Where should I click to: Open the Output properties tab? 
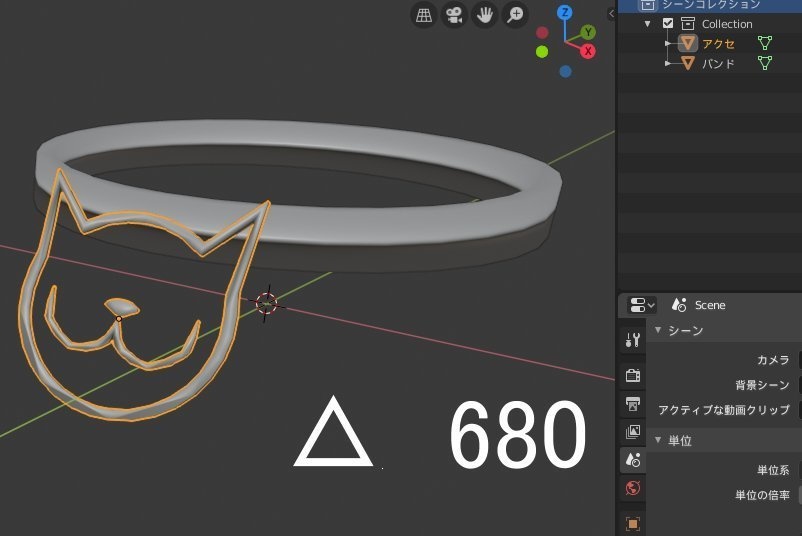point(633,404)
